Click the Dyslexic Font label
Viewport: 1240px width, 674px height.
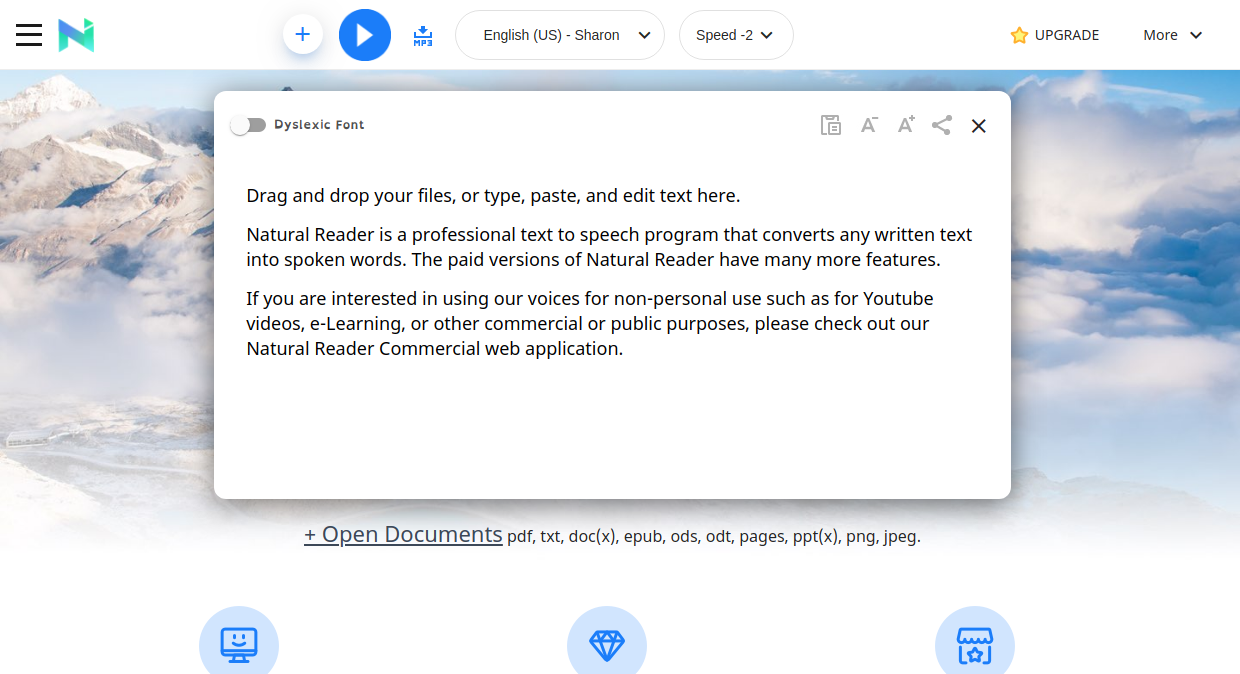click(319, 125)
